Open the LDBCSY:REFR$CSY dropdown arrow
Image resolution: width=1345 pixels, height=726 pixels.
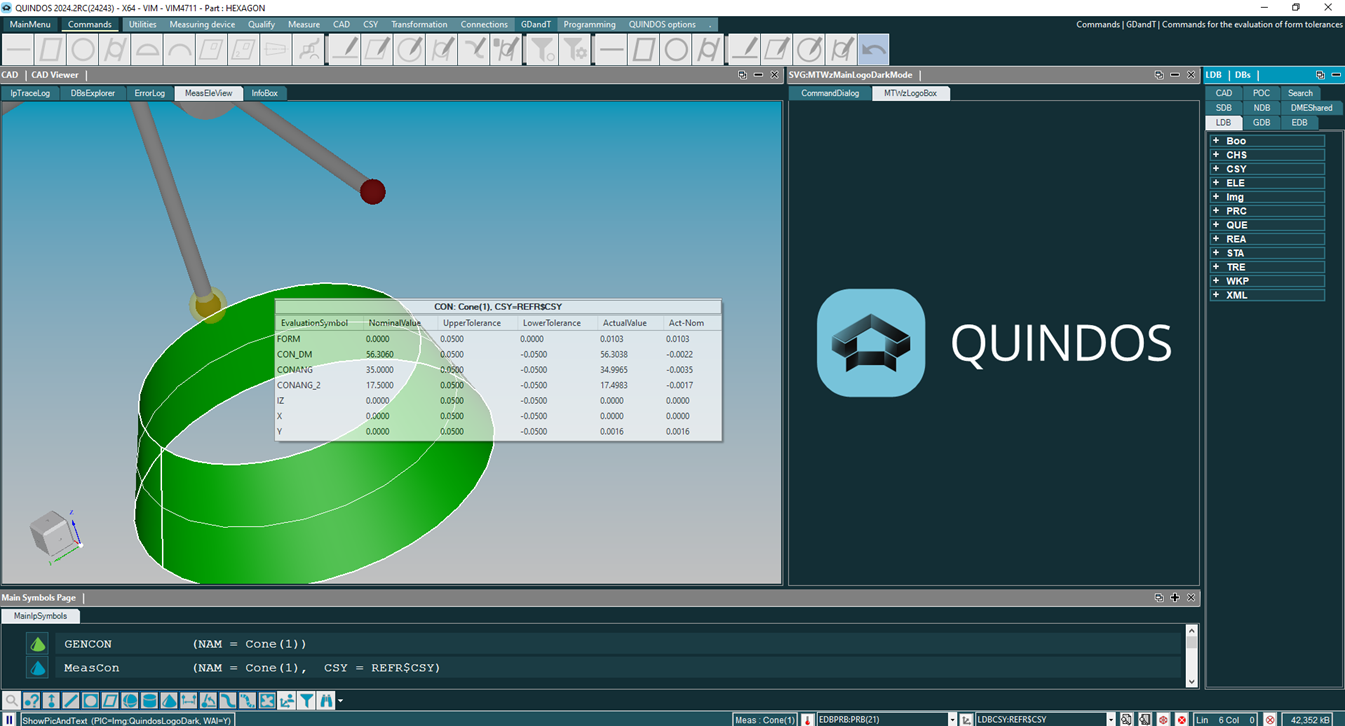tap(1111, 719)
